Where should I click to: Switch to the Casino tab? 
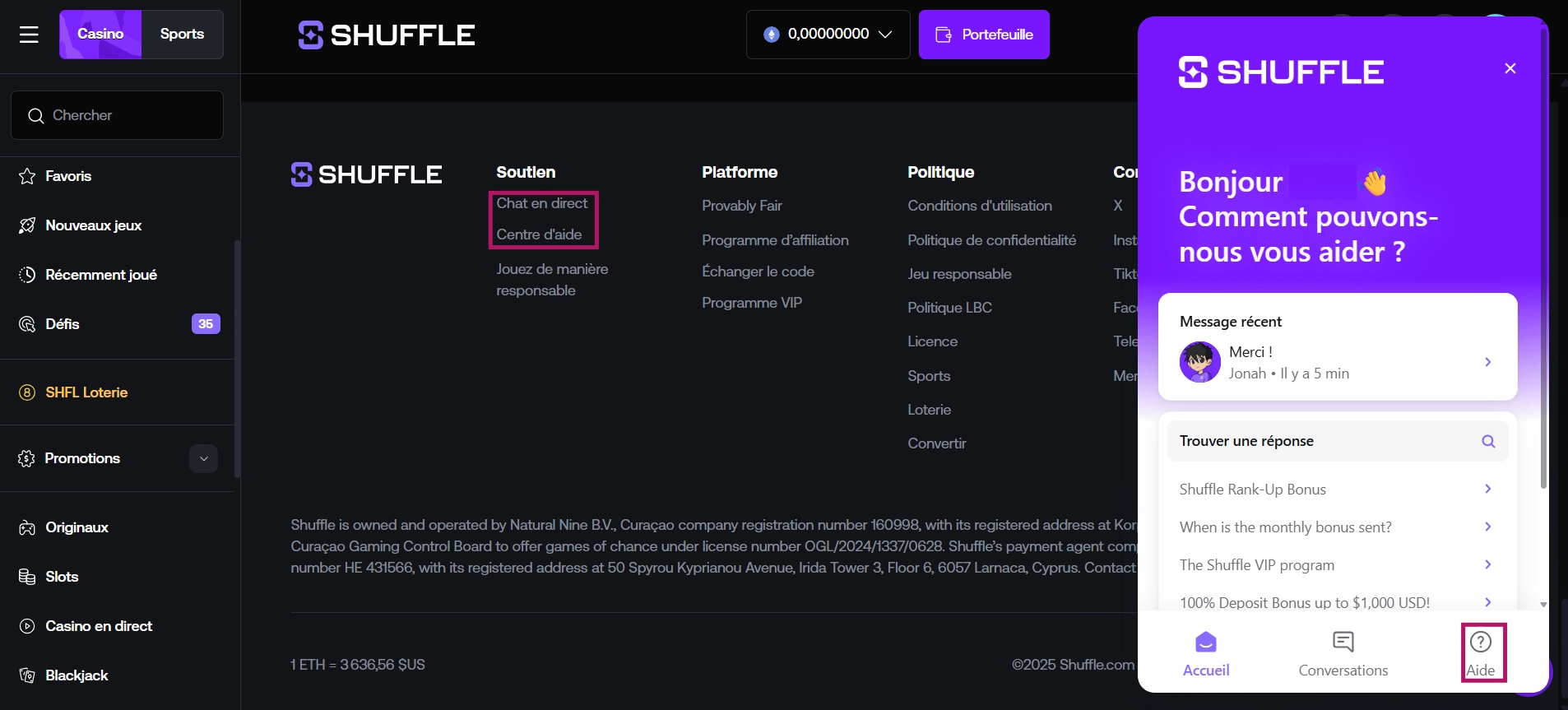(100, 35)
